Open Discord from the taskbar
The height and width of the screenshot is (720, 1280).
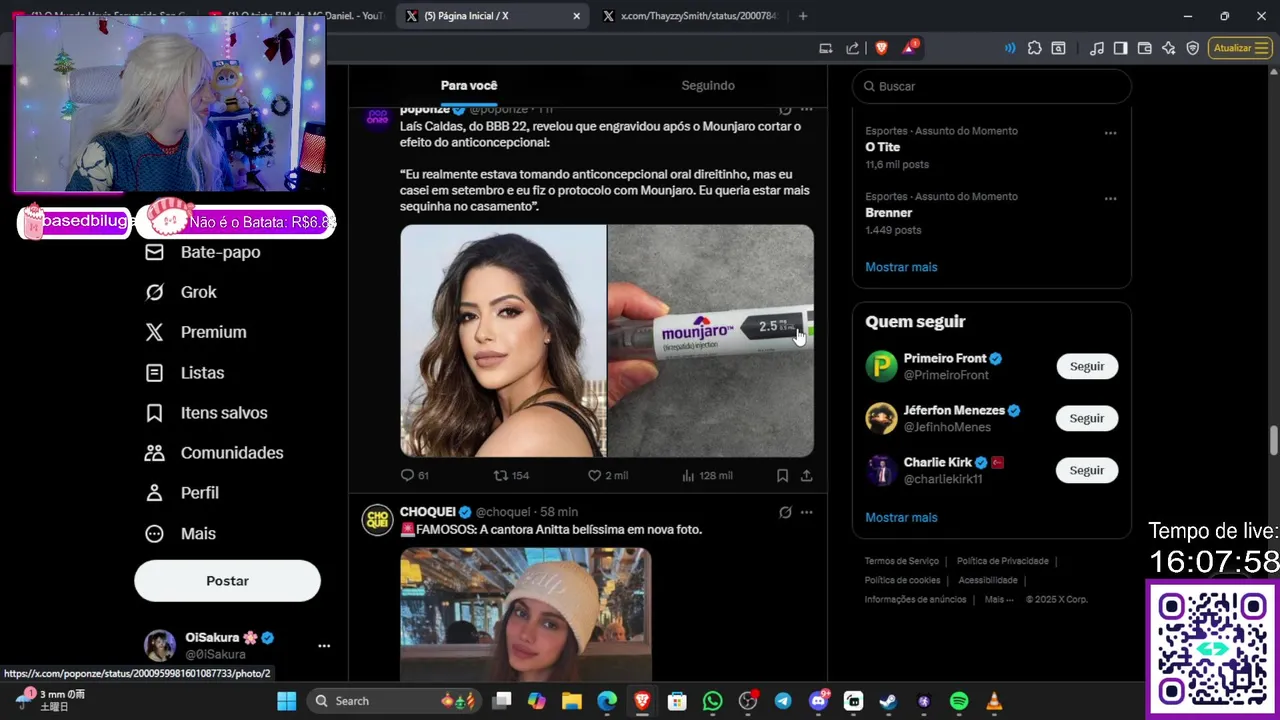pos(818,701)
